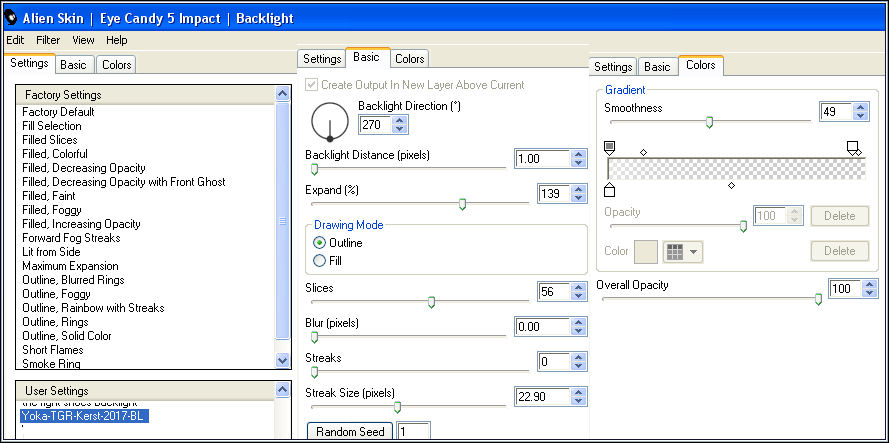Click the Expand percent value field
The height and width of the screenshot is (443, 889).
[553, 194]
